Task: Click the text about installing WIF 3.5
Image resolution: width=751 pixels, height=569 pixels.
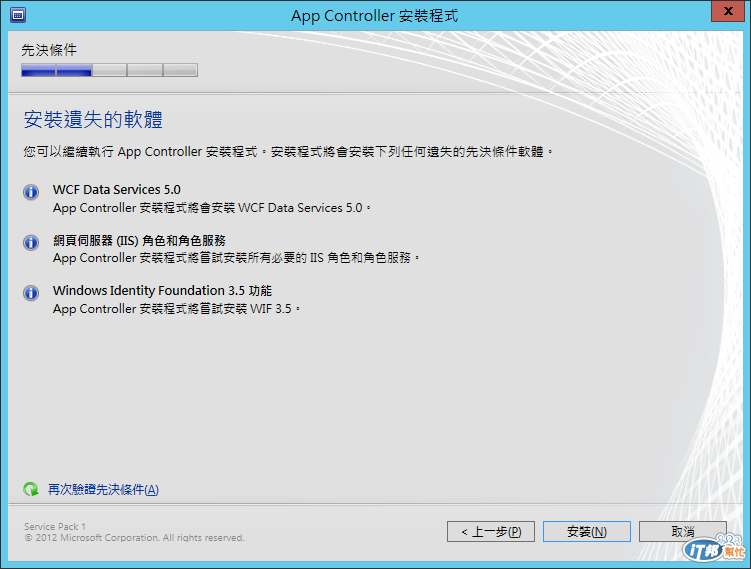Action: coord(176,309)
